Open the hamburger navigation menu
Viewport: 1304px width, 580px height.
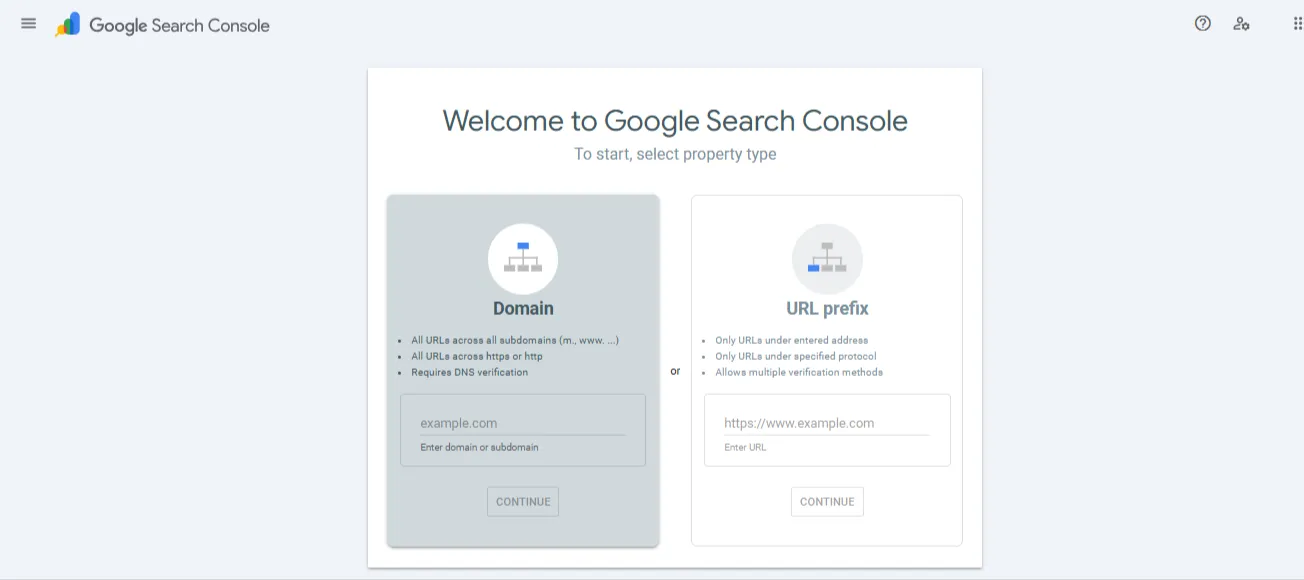[28, 23]
